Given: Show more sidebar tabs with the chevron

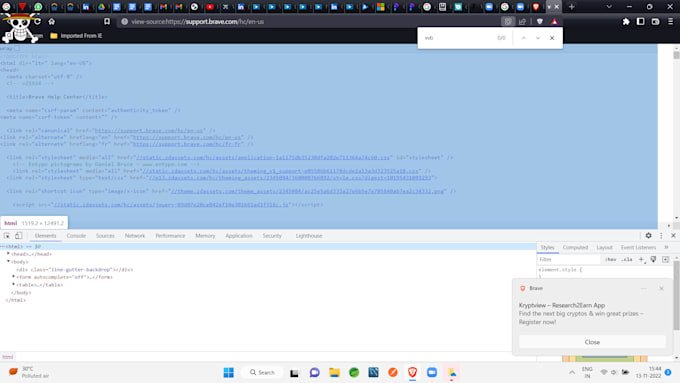Looking at the screenshot, I should click(667, 247).
